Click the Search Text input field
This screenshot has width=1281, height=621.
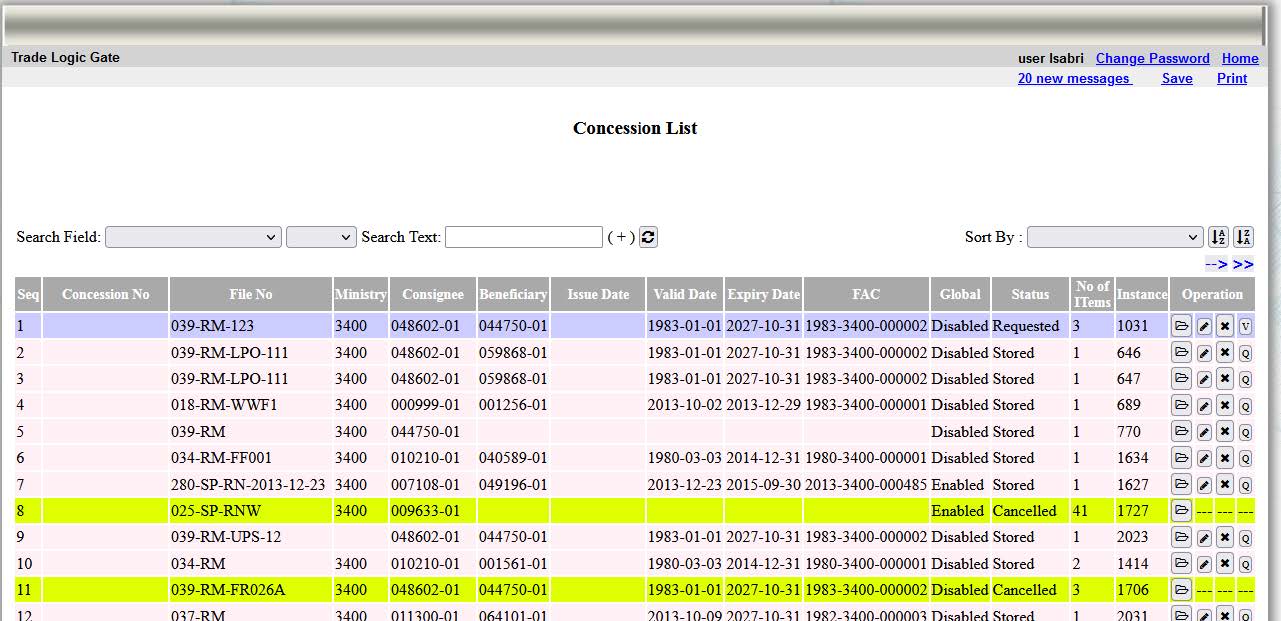click(x=523, y=237)
